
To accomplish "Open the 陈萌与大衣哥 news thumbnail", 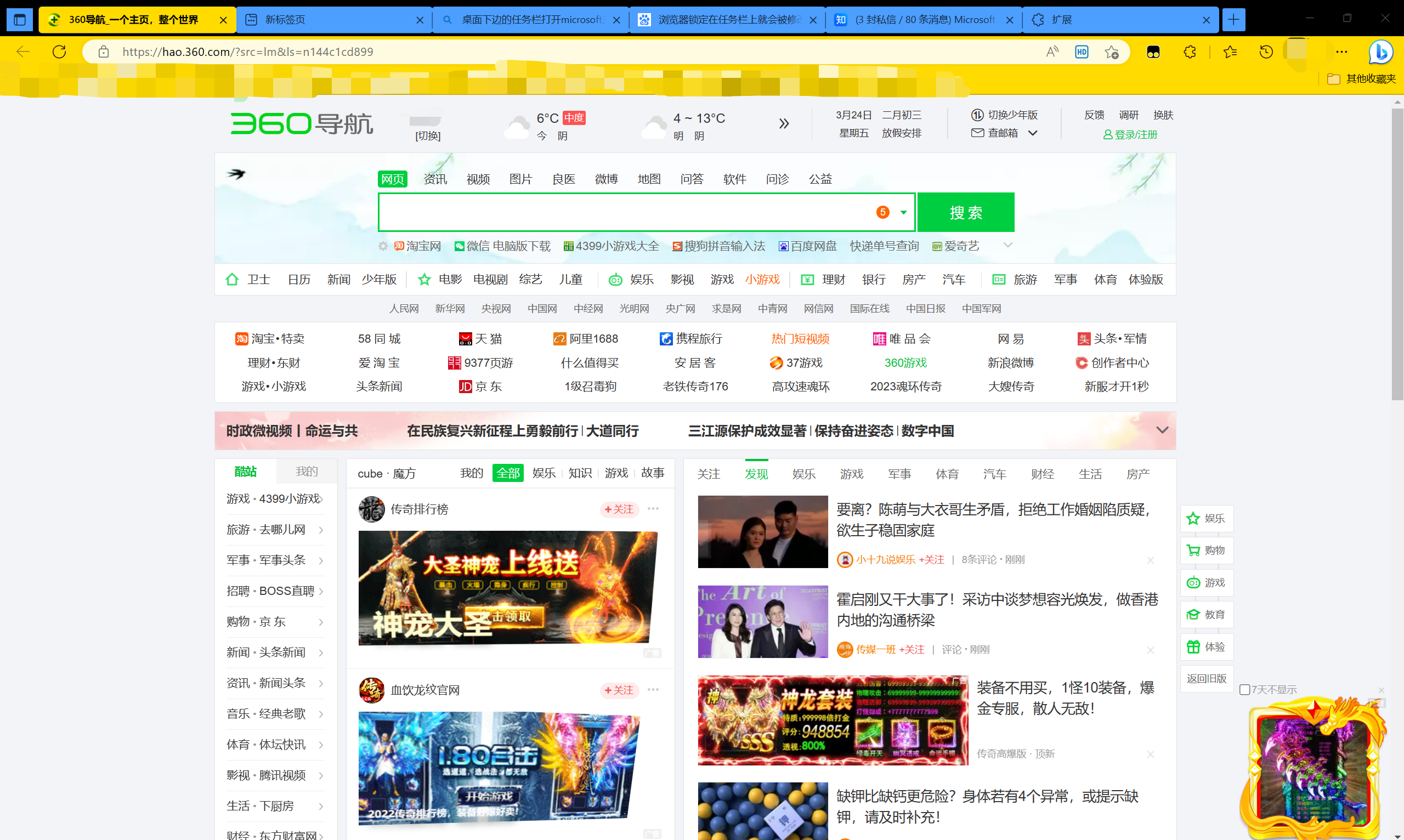I will click(762, 531).
